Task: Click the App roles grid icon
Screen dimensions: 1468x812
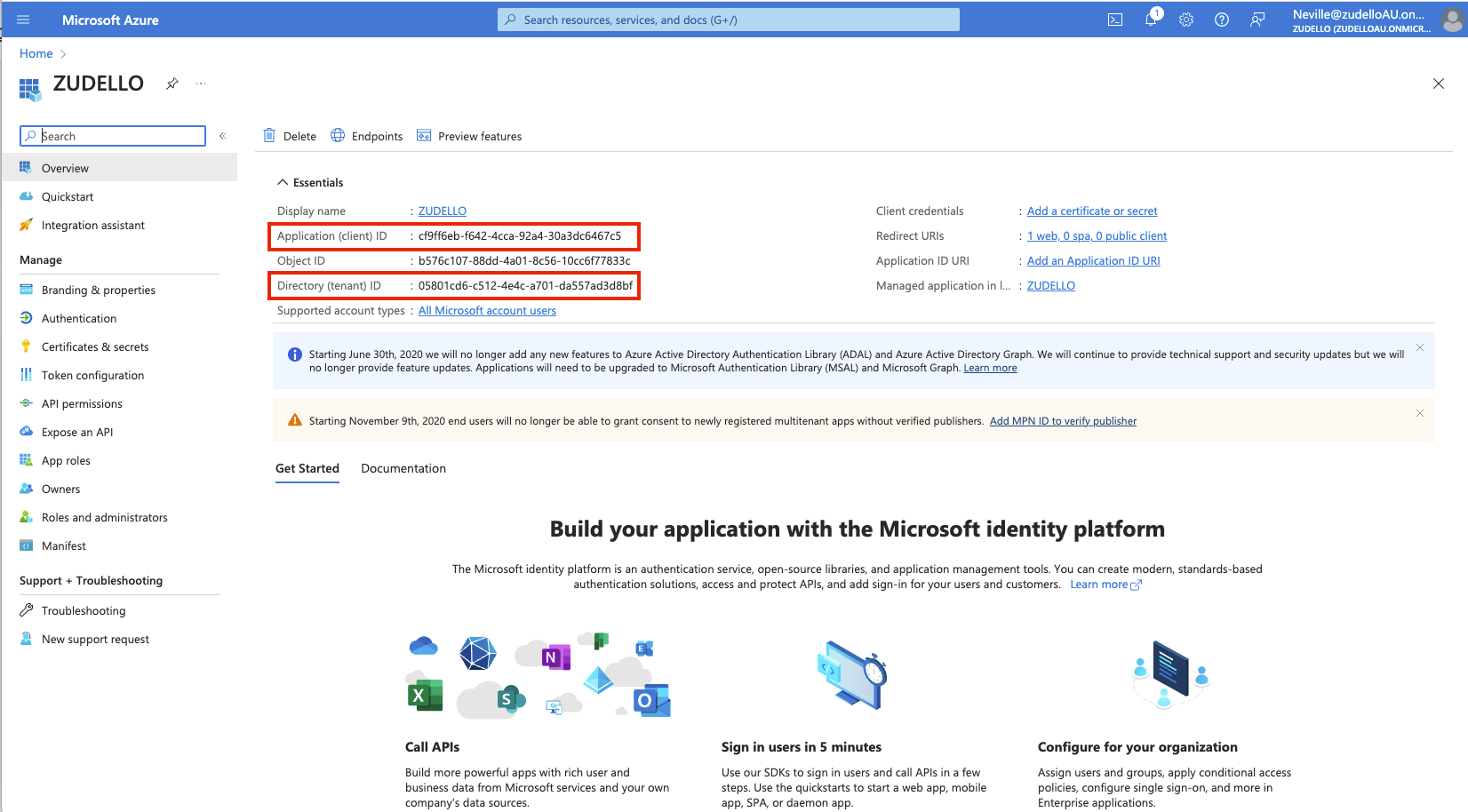Action: [26, 460]
